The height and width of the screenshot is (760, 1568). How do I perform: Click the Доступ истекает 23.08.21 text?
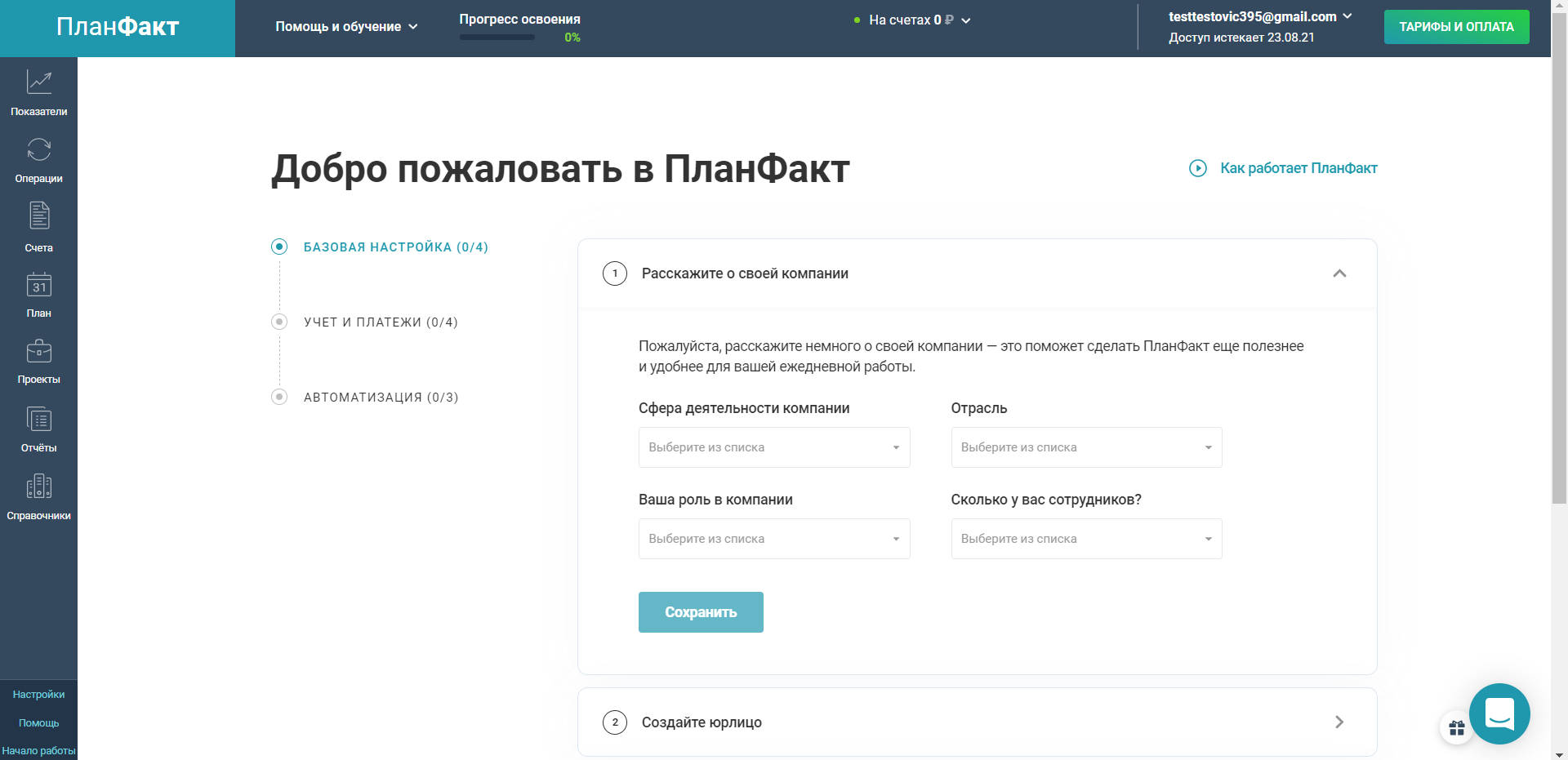[1241, 38]
